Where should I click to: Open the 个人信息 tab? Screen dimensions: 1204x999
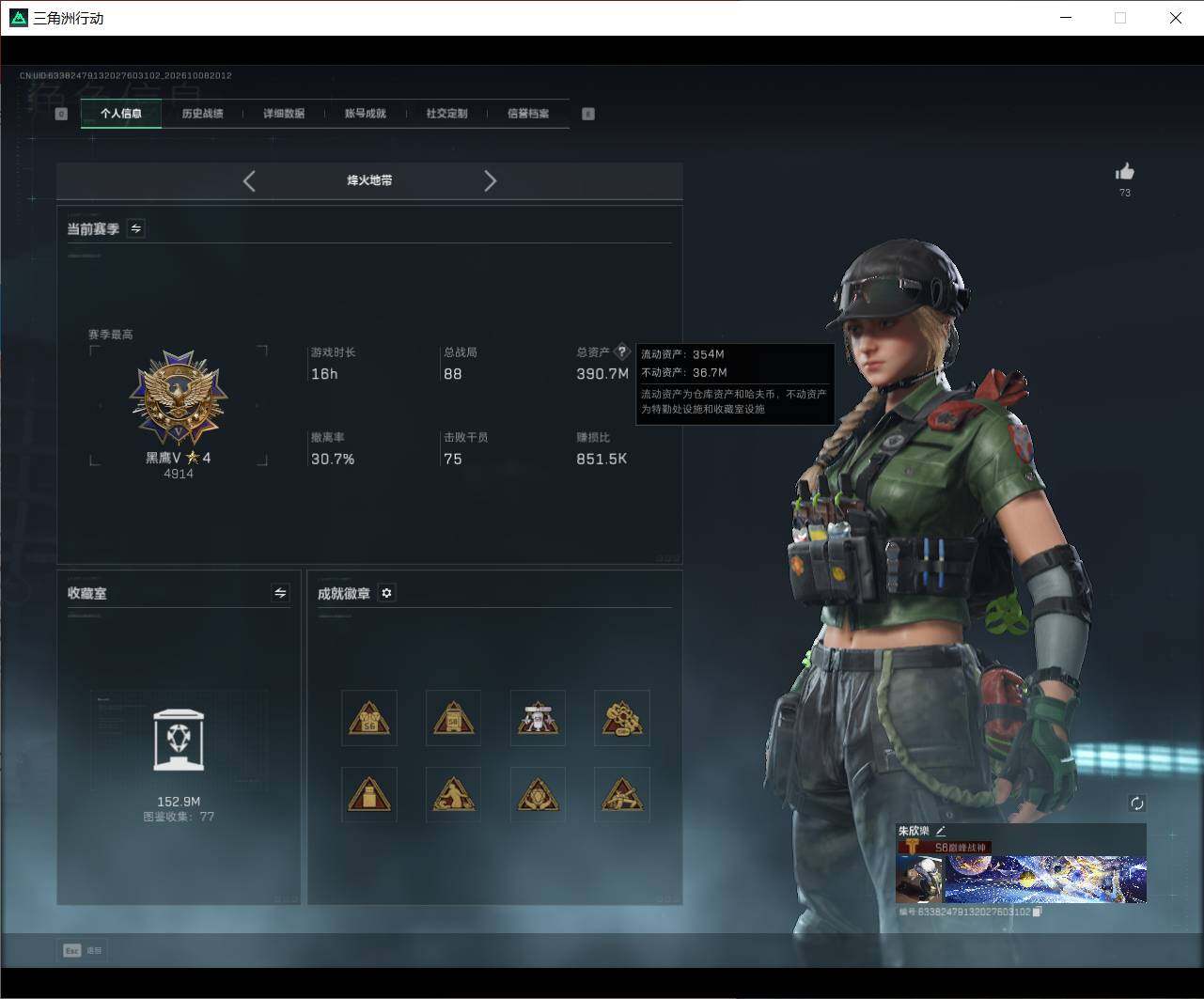[x=121, y=114]
